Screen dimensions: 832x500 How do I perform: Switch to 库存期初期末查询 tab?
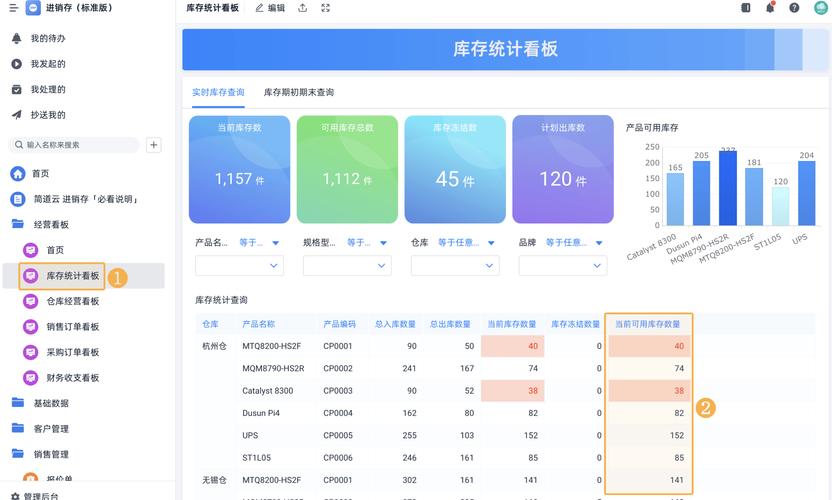[299, 92]
